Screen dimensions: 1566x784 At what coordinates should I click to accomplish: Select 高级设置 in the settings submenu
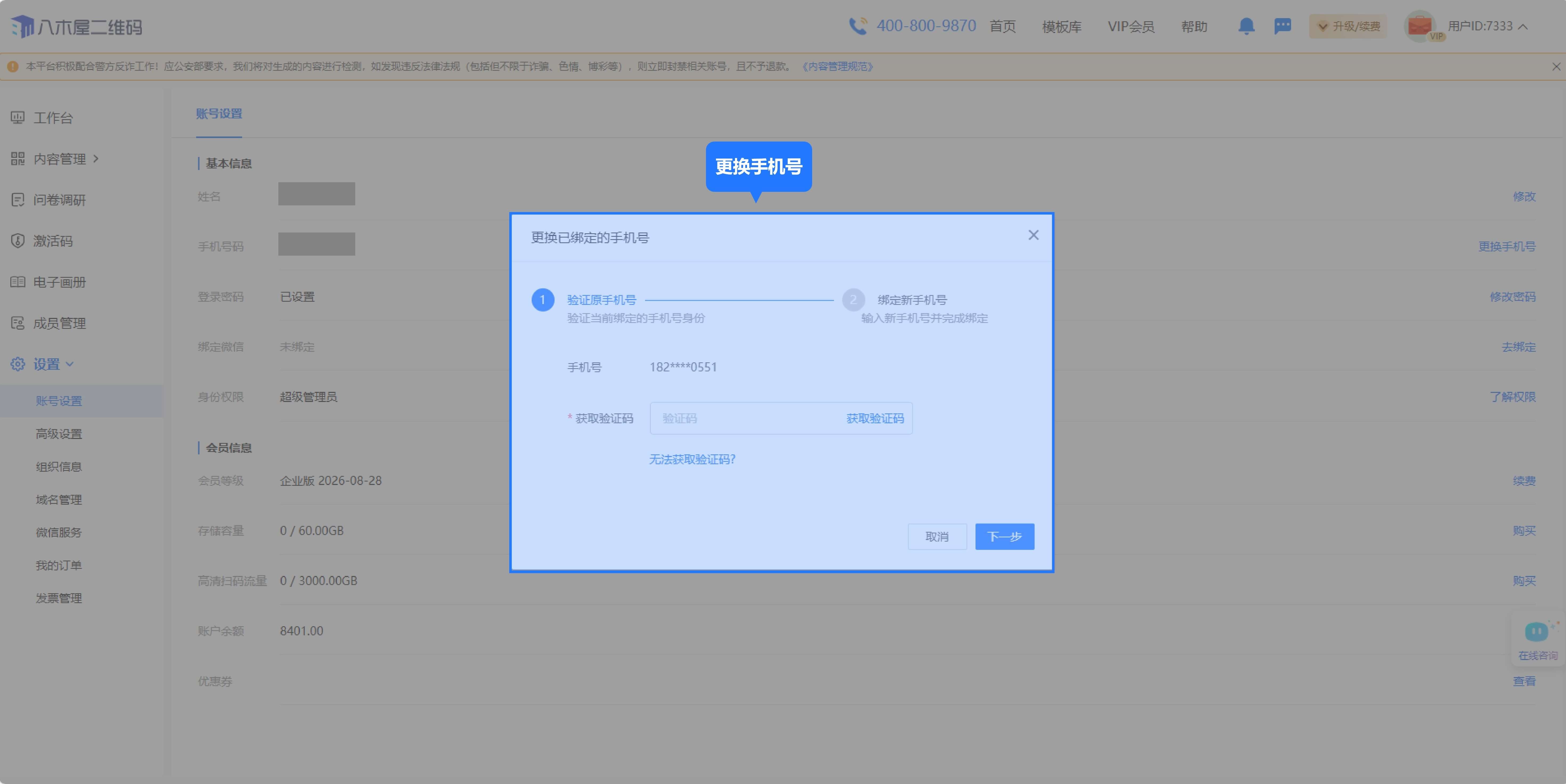coord(58,434)
